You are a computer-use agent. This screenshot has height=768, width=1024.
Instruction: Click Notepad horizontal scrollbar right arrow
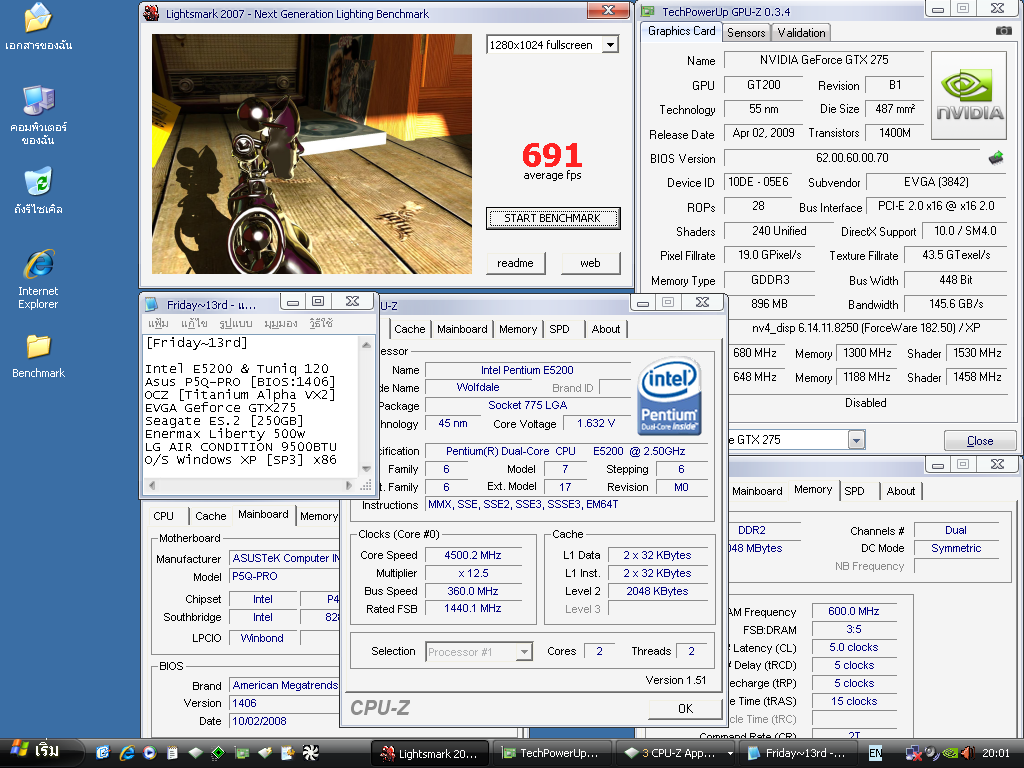point(349,485)
